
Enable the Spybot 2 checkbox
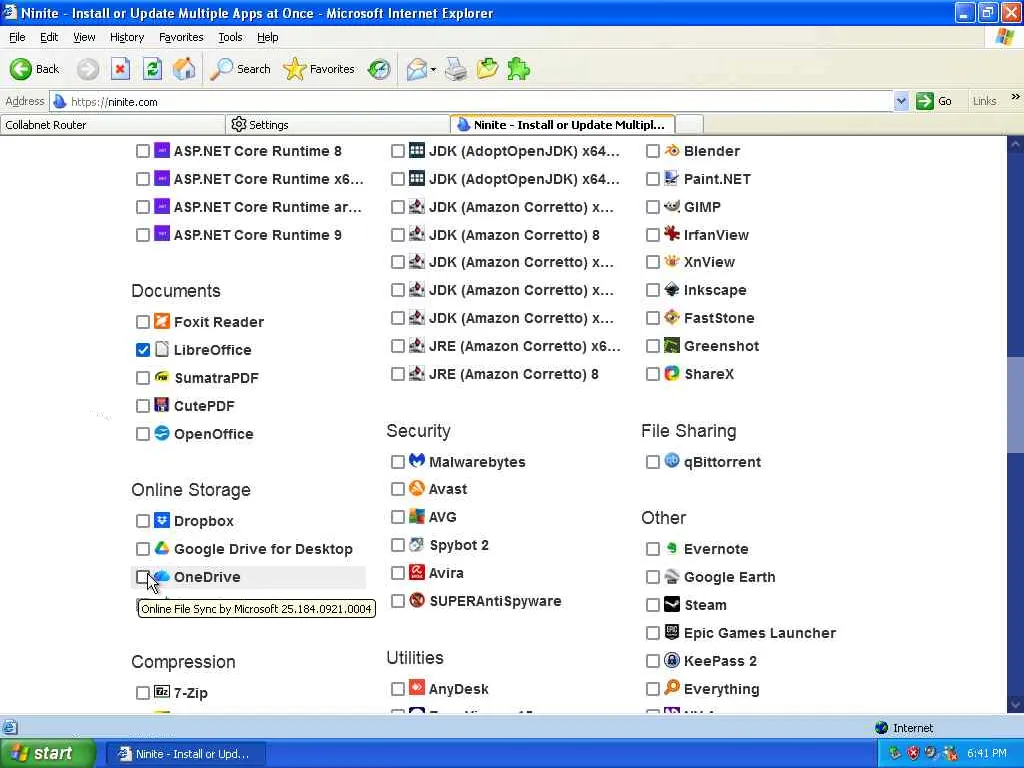[x=398, y=545]
